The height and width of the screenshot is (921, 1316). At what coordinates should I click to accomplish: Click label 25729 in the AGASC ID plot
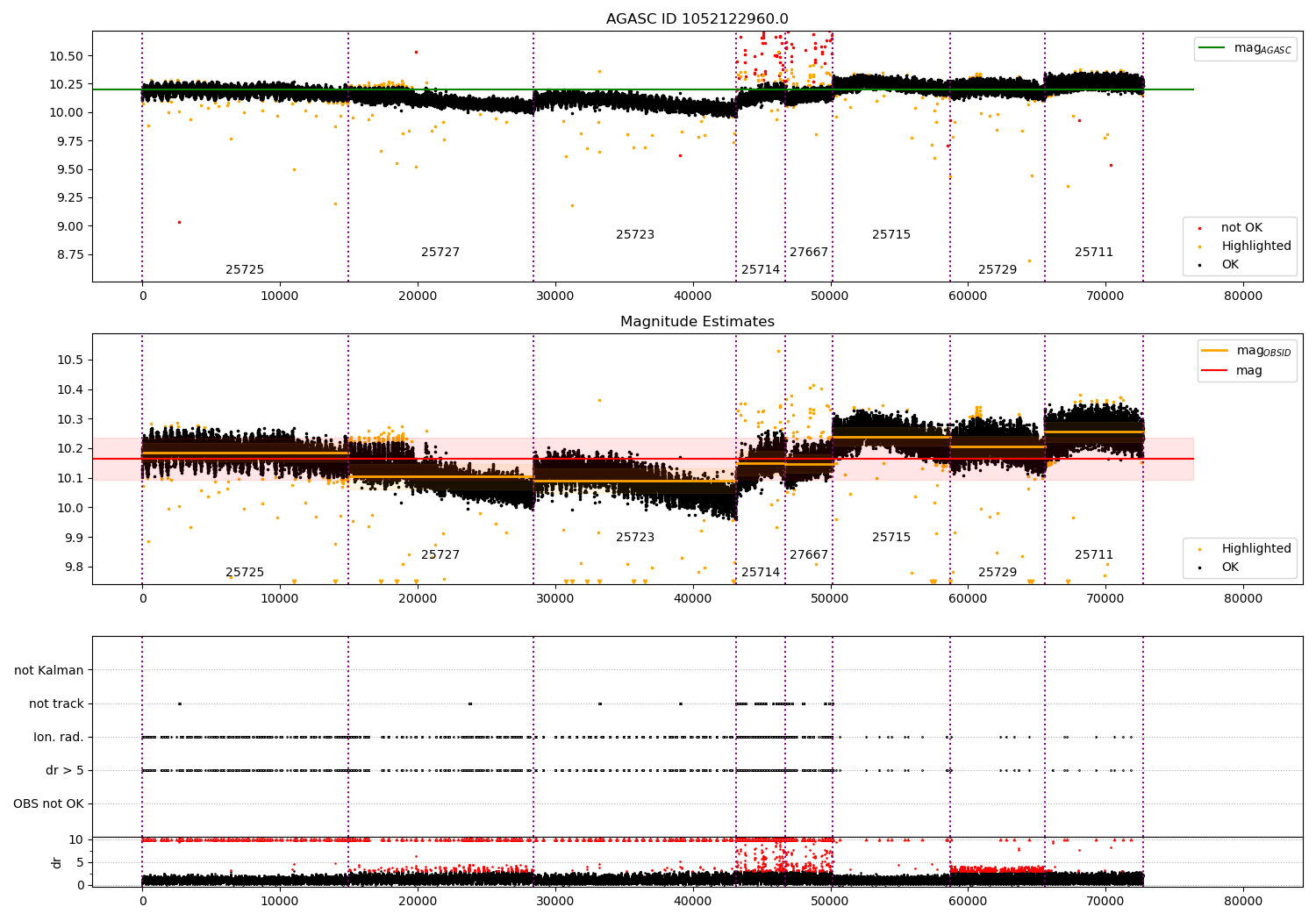998,270
